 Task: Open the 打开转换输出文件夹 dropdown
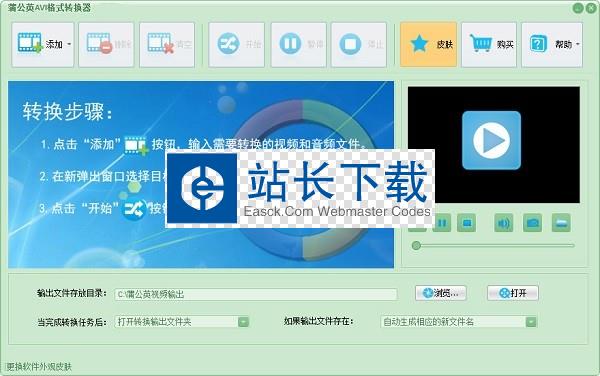tap(182, 322)
